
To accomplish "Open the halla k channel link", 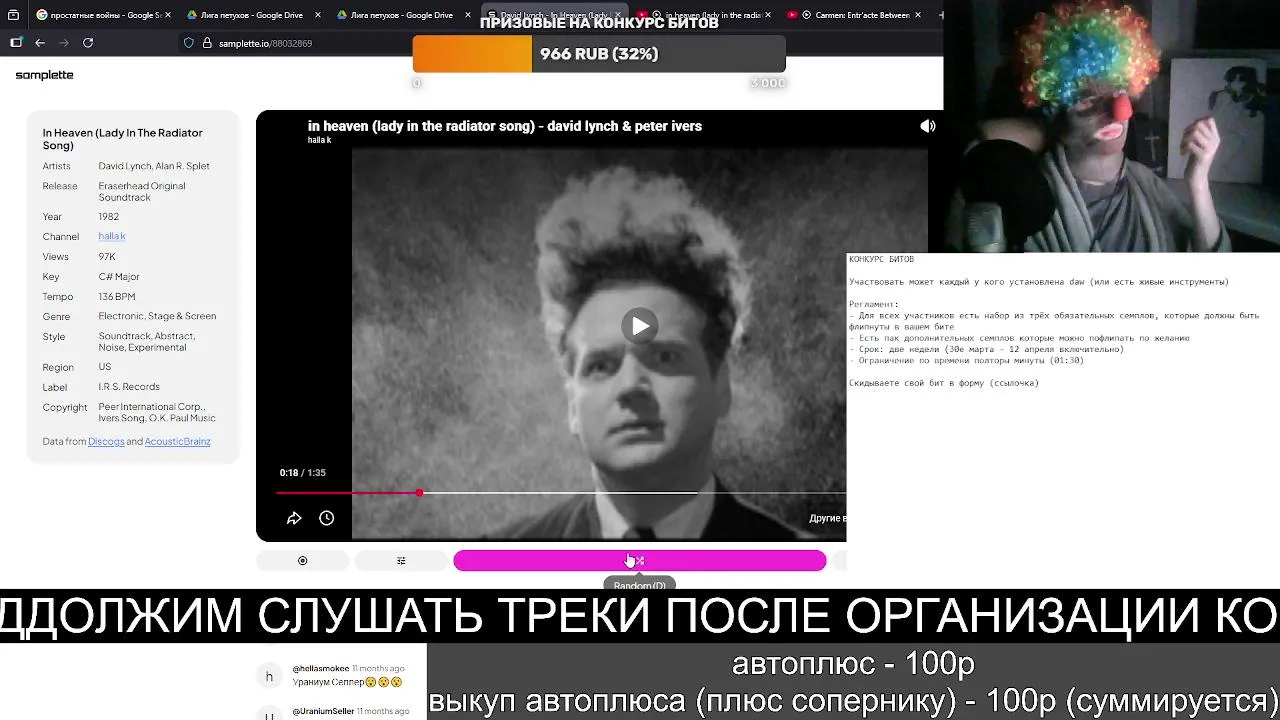I will [112, 236].
